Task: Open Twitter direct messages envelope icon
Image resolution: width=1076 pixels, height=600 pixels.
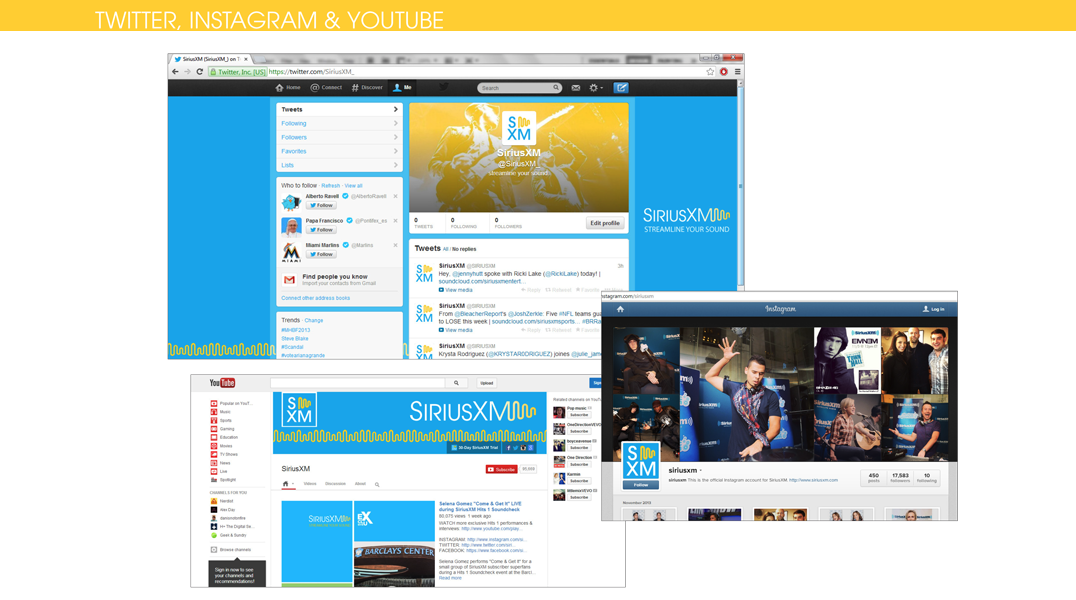Action: (x=576, y=88)
